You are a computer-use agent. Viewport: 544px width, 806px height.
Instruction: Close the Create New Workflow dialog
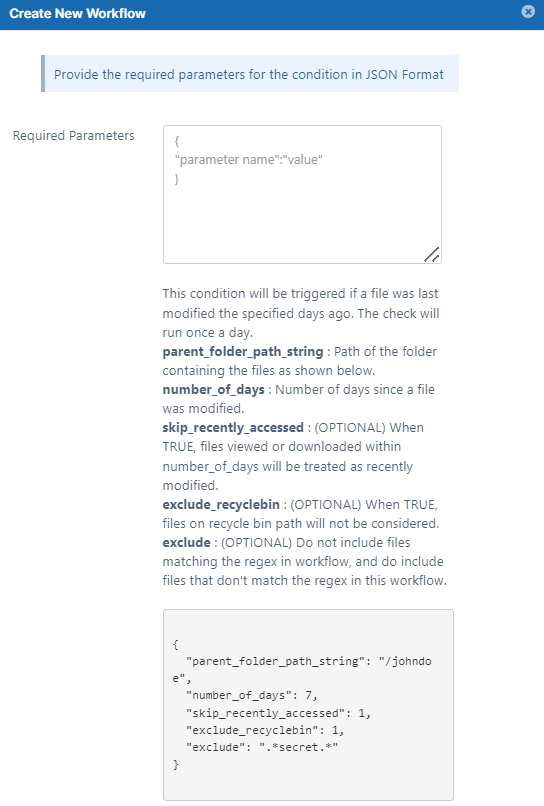[528, 11]
